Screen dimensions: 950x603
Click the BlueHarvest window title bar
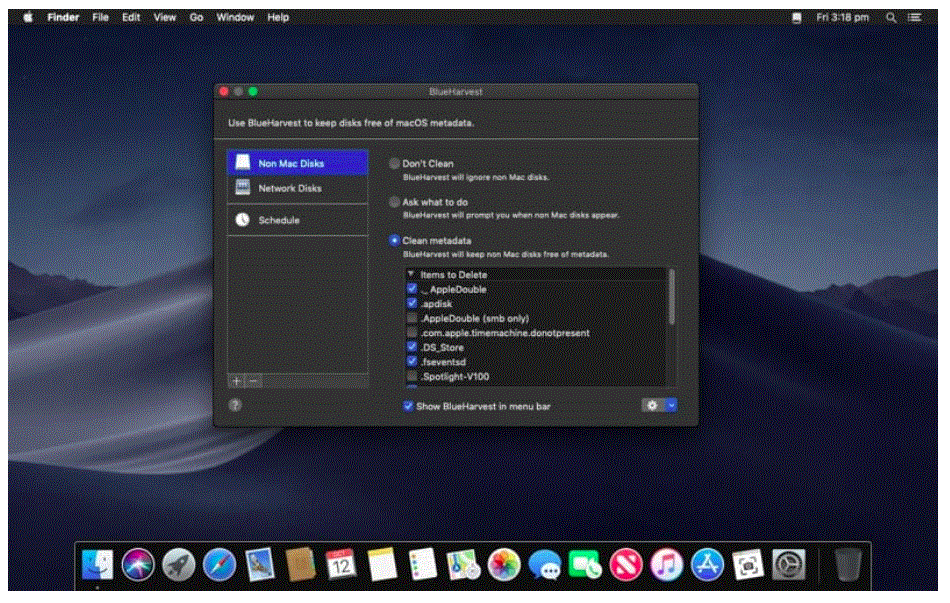point(456,92)
